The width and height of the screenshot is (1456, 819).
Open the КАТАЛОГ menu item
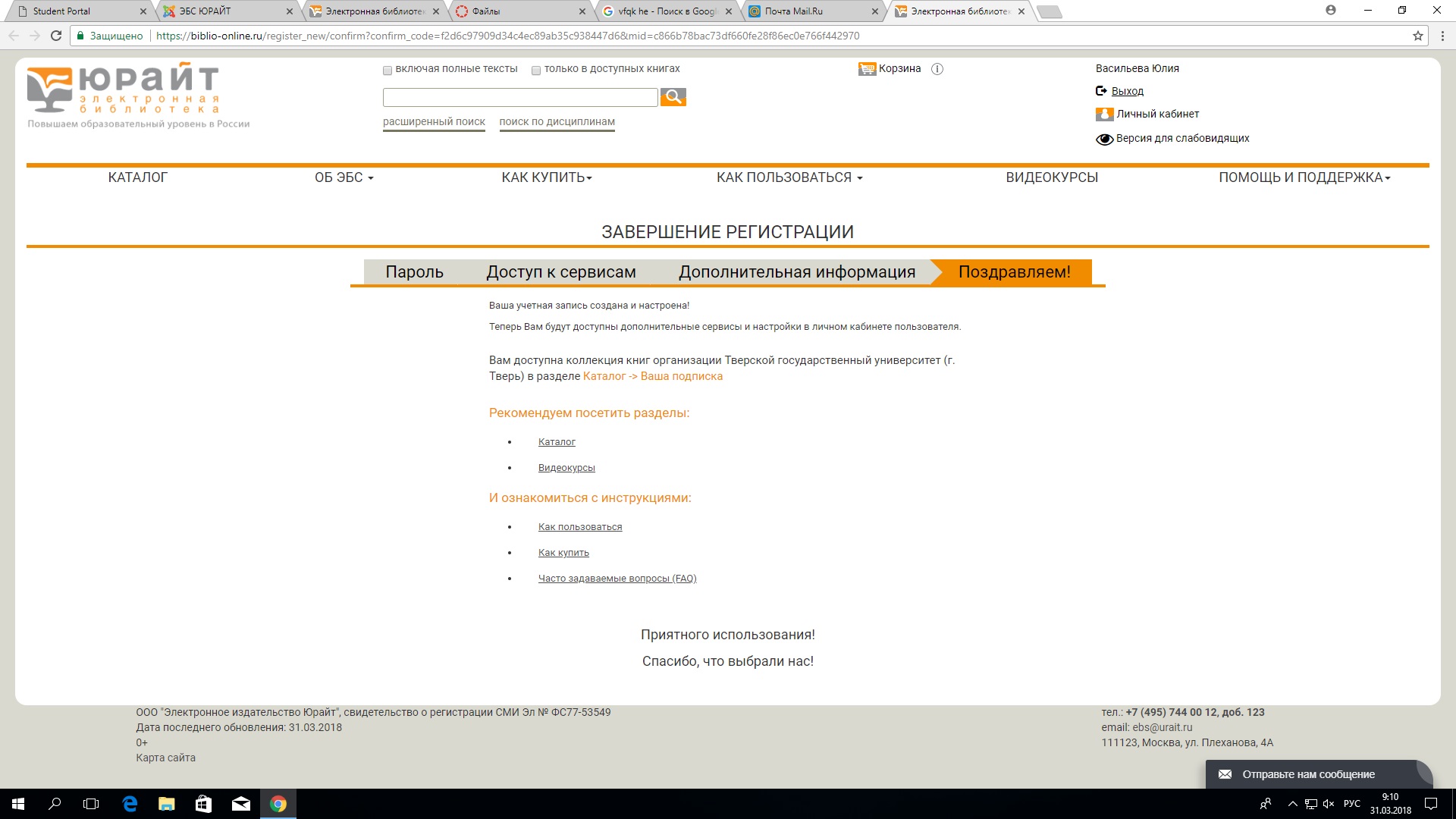tap(137, 177)
